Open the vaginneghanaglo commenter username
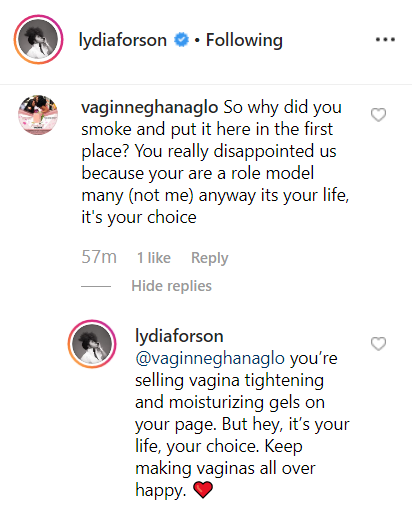Screen dimensions: 412x506 coord(150,107)
